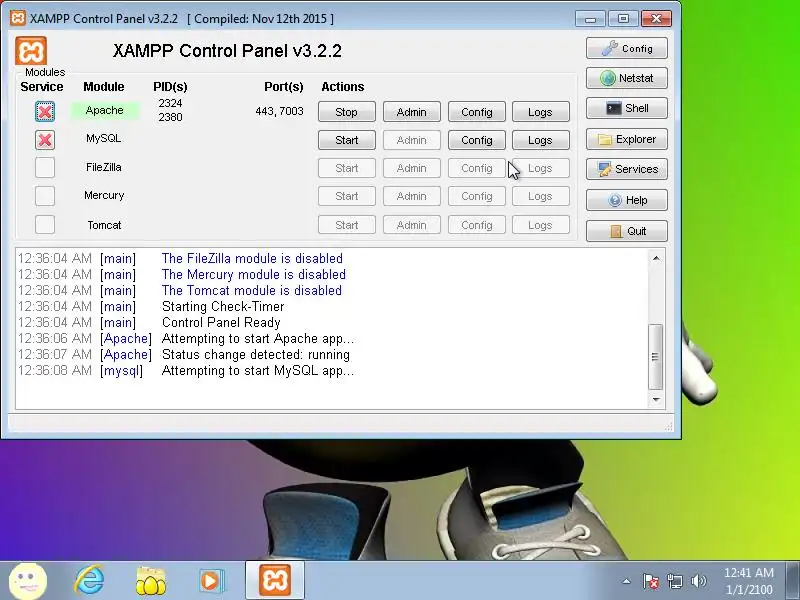Open Internet Explorer from the taskbar
Viewport: 800px width, 600px height.
pos(89,581)
